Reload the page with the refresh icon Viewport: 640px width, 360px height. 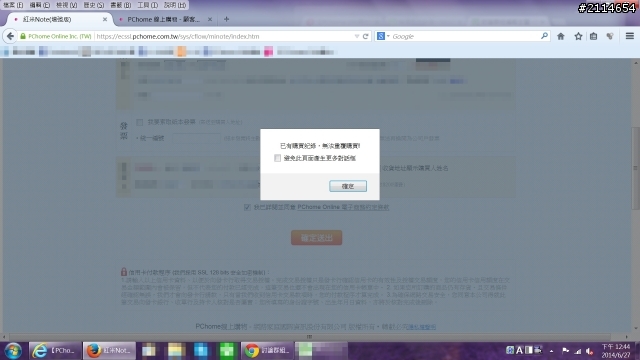366,36
